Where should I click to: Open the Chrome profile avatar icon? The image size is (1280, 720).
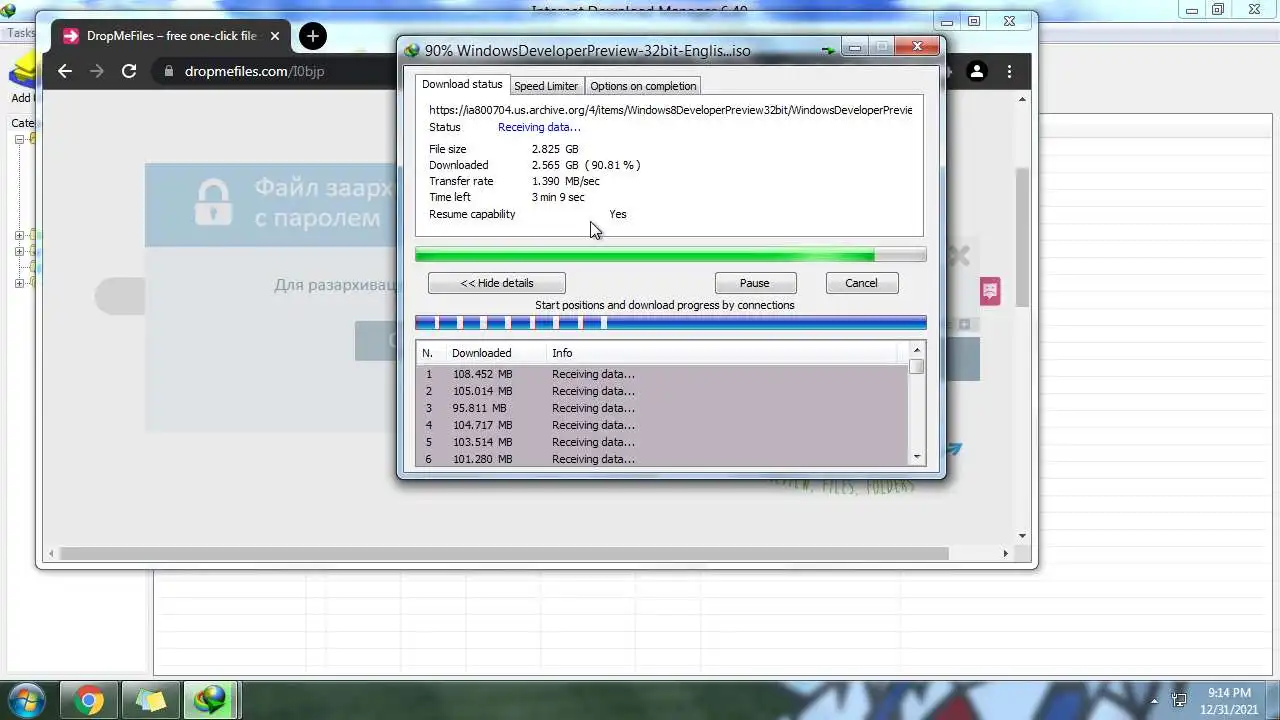977,71
